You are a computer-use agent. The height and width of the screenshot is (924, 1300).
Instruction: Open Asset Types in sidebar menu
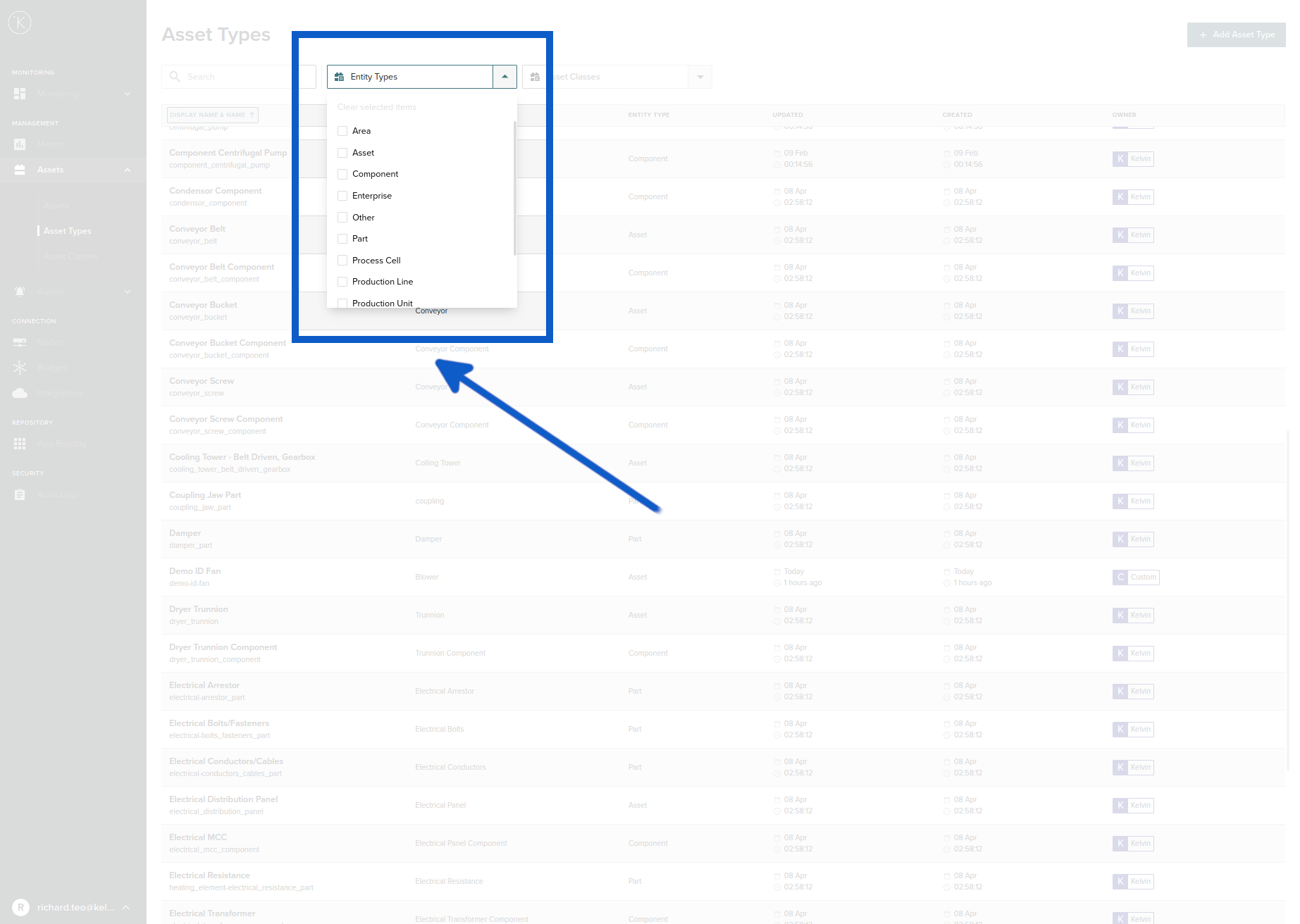coord(67,231)
